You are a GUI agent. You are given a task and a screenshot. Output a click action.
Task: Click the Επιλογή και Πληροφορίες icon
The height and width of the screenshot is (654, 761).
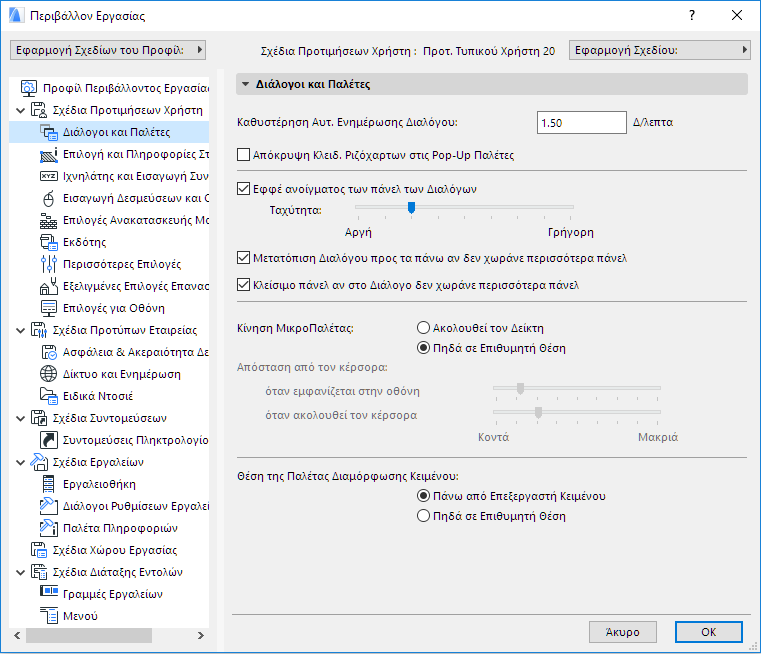tap(49, 154)
